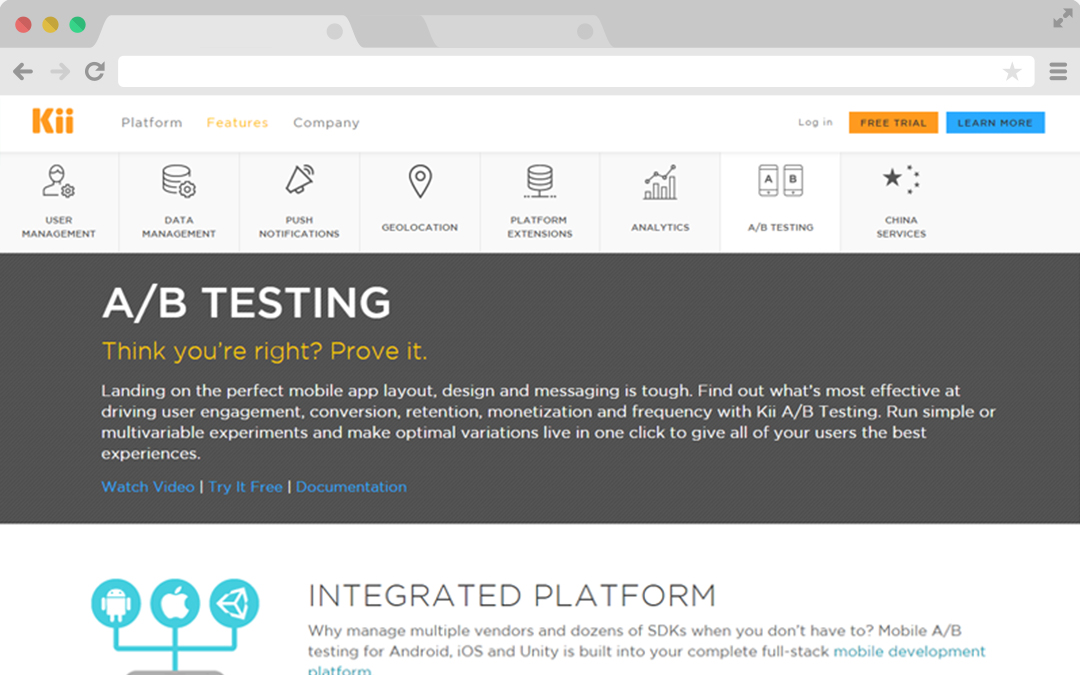Click the blue LEARN MORE button
The height and width of the screenshot is (675, 1080).
coord(995,123)
